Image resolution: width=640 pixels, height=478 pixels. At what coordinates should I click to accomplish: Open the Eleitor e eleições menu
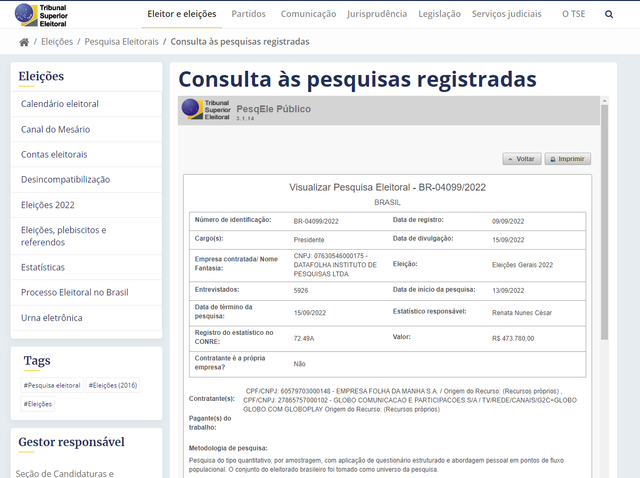pos(182,14)
